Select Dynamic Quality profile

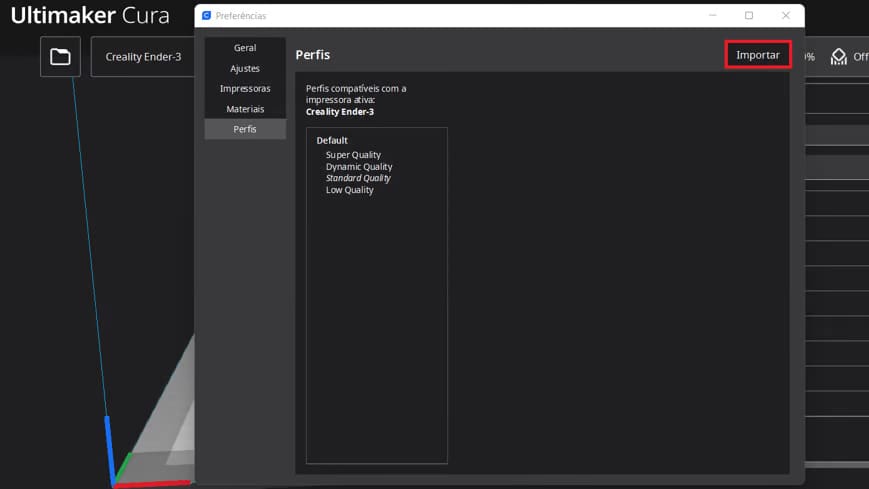point(359,166)
